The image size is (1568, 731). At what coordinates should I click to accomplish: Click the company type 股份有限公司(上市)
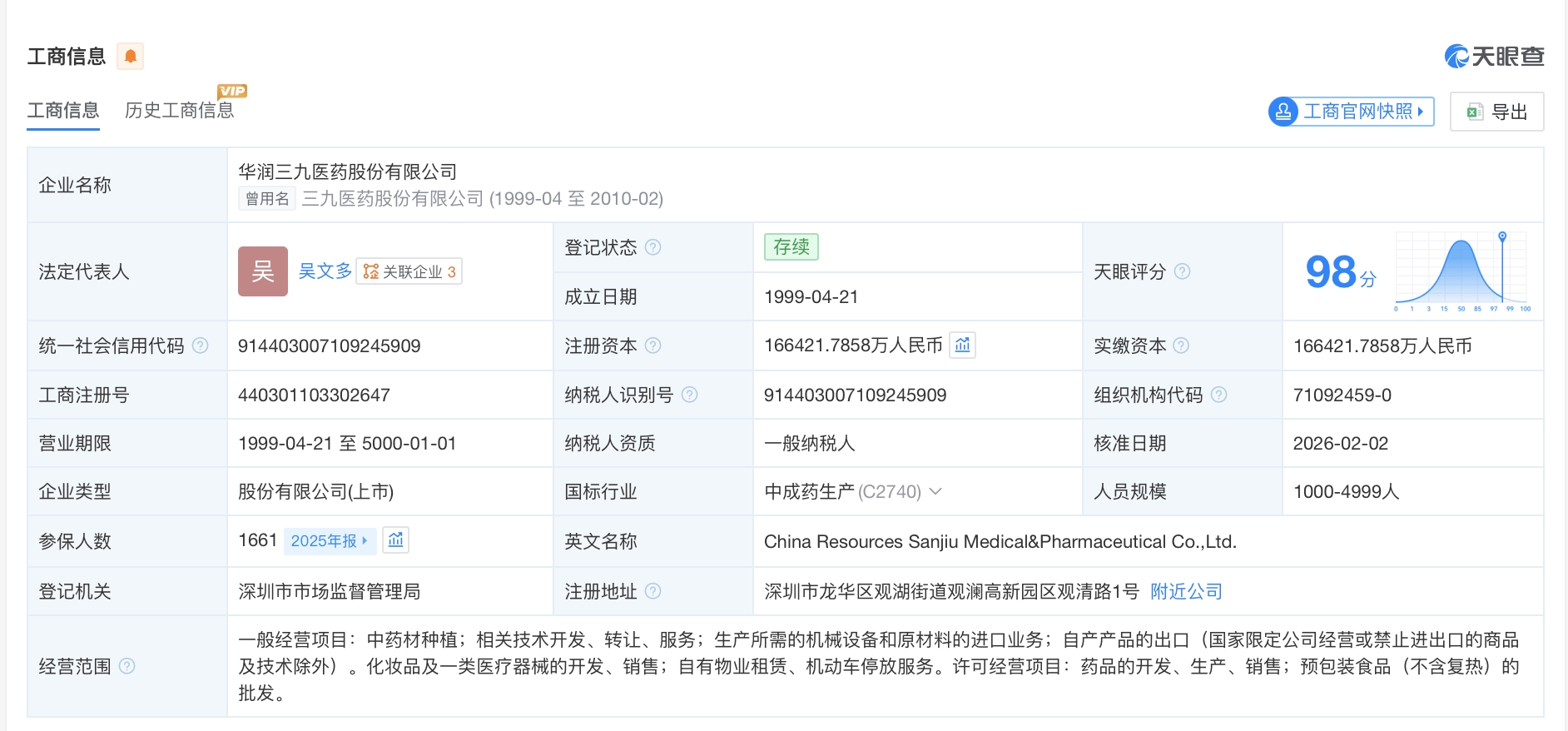tap(316, 491)
